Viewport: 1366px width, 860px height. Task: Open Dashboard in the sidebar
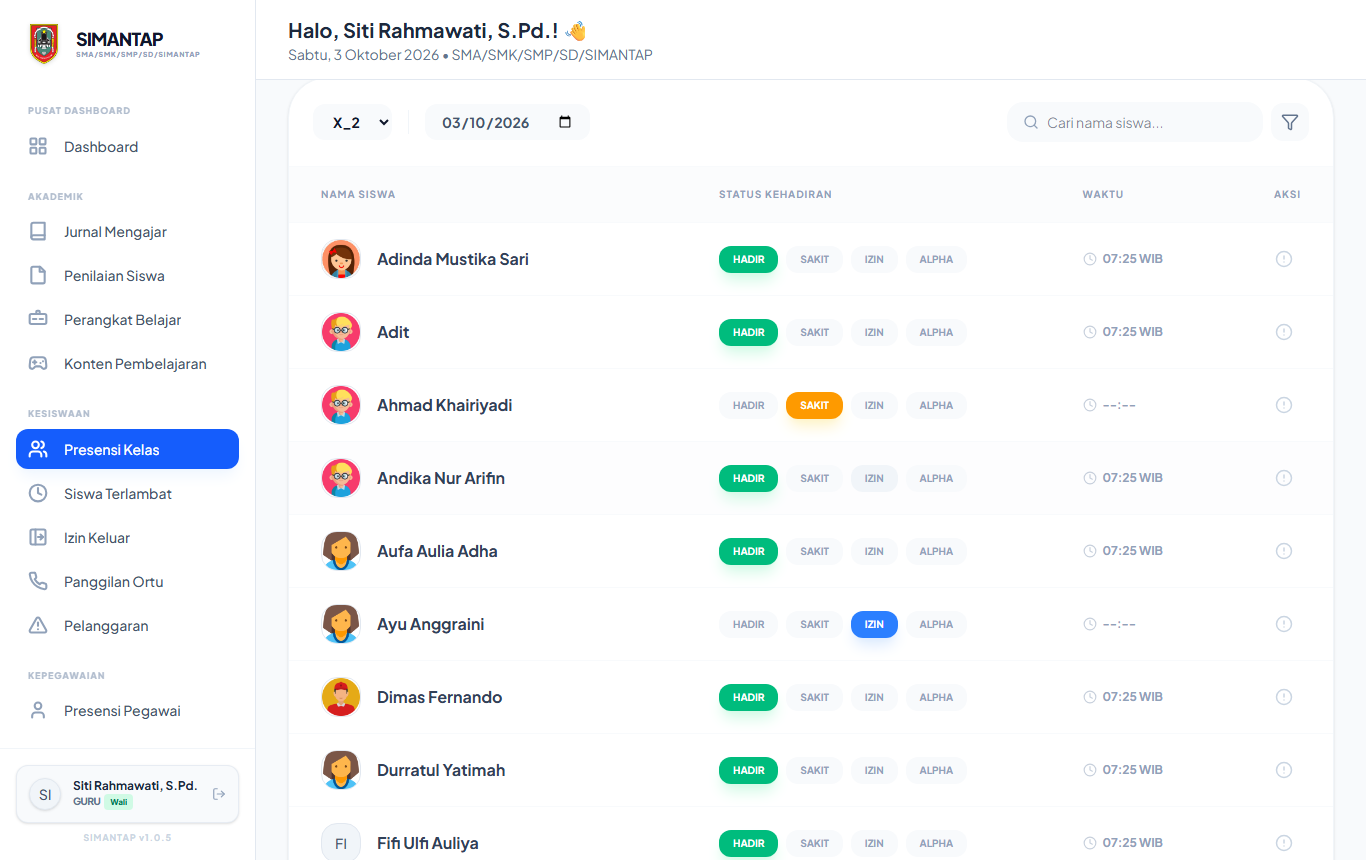coord(127,147)
